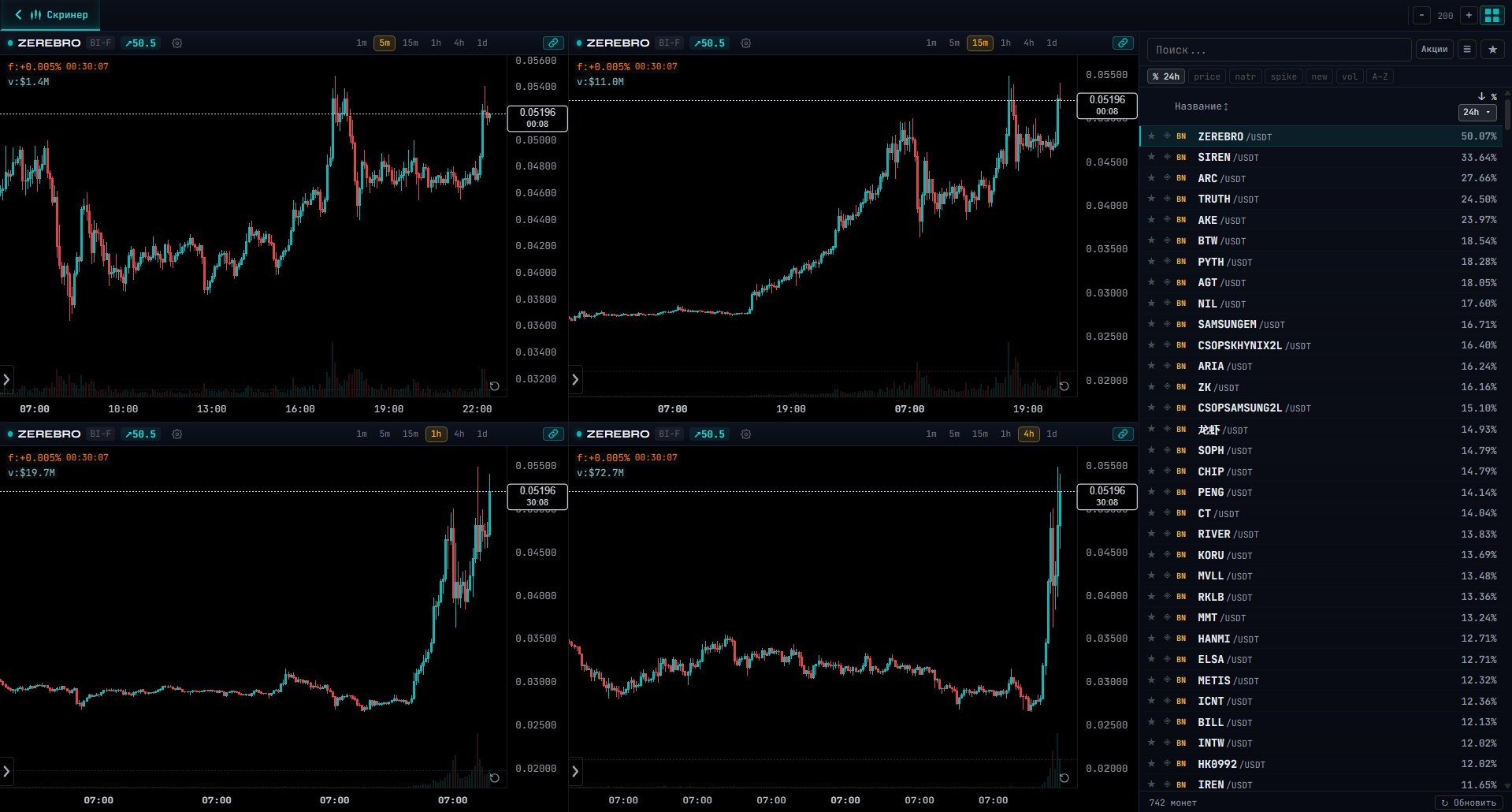Image resolution: width=1512 pixels, height=812 pixels.
Task: Decrease count with minus button
Action: click(x=1421, y=15)
